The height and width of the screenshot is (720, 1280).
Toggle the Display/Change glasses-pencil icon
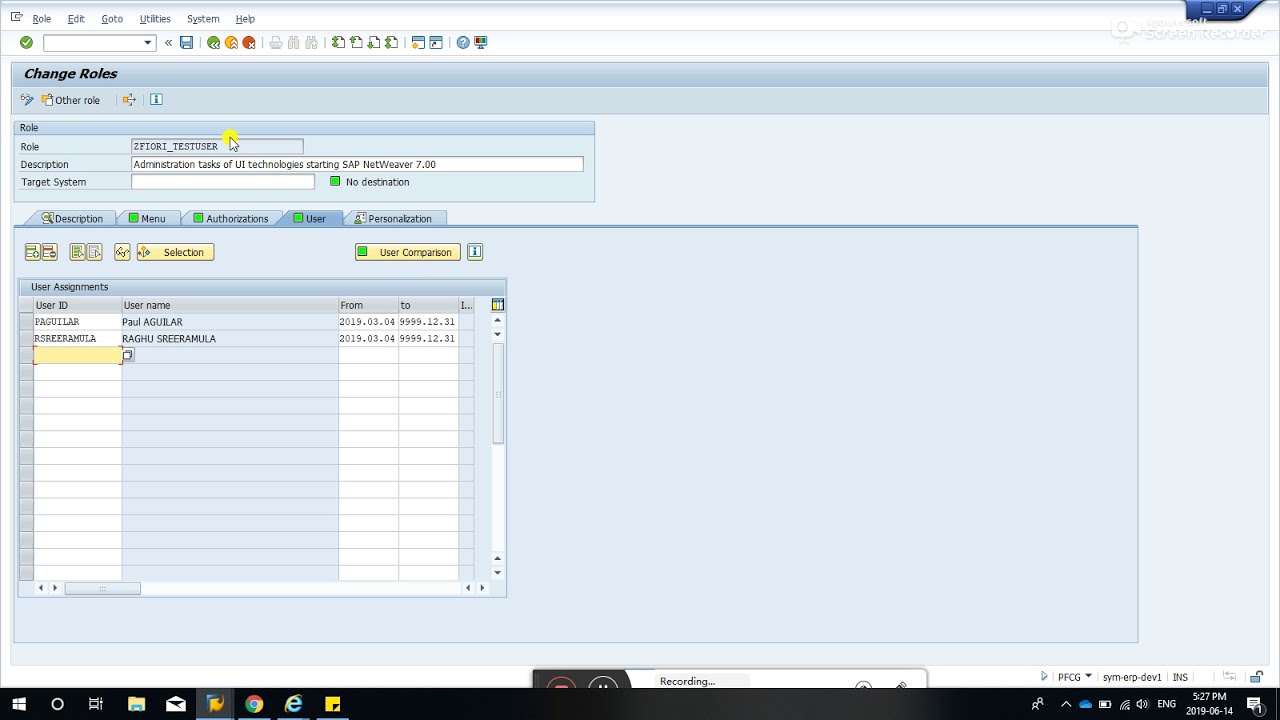click(x=27, y=100)
